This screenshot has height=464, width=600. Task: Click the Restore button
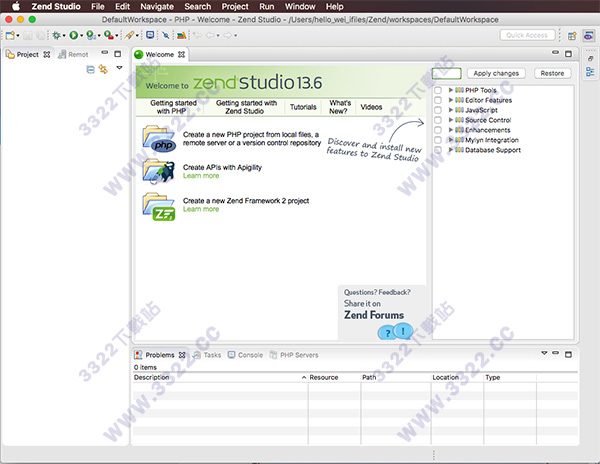point(552,73)
